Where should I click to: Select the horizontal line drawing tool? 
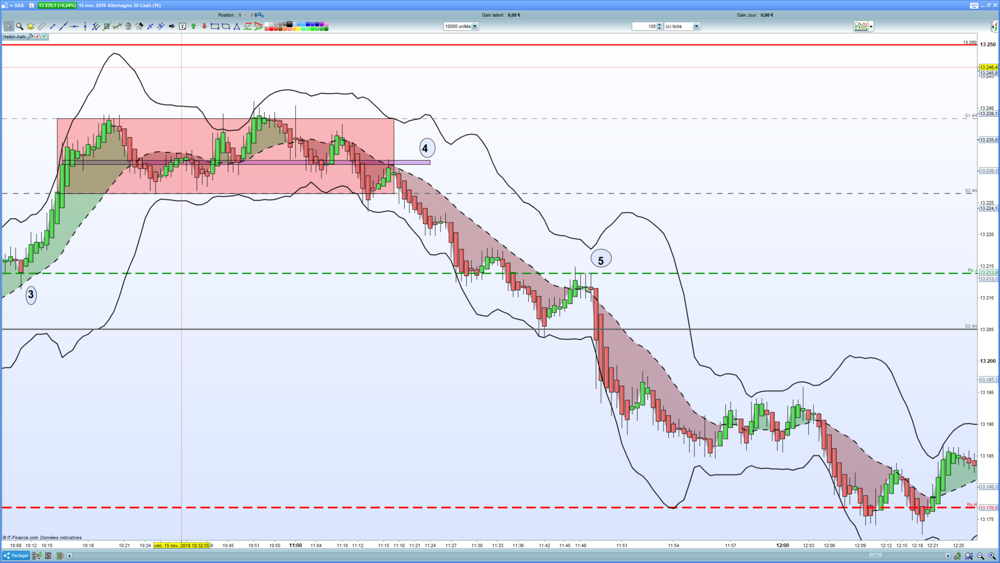[74, 26]
